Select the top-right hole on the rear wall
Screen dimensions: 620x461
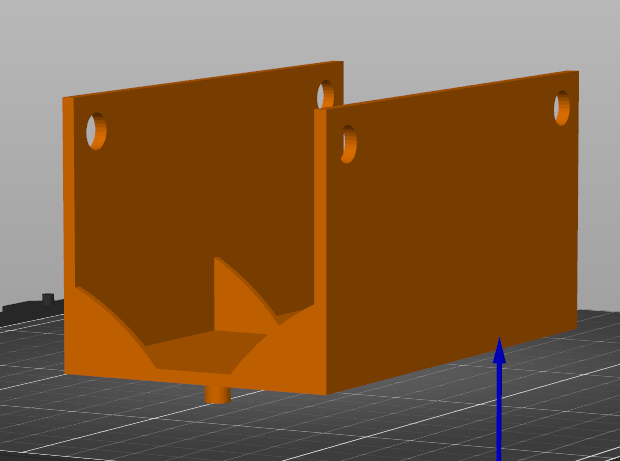click(325, 96)
